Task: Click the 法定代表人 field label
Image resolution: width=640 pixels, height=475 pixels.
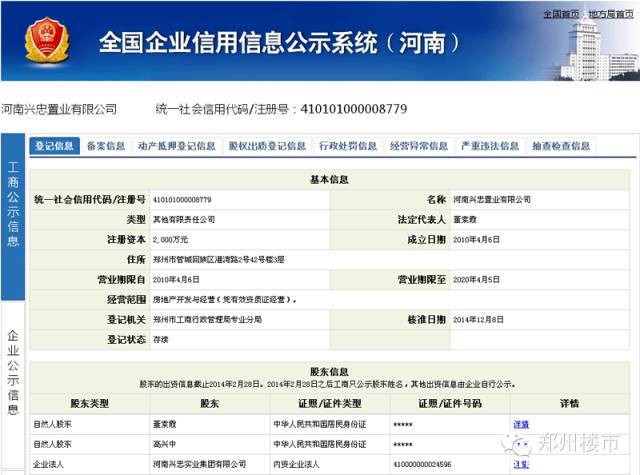Action: click(x=422, y=220)
